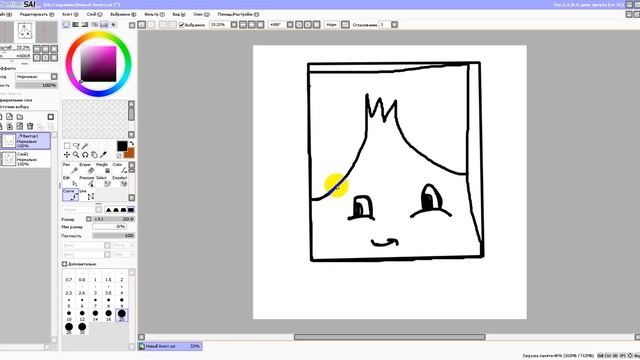
Task: Adjust the Плотность density slider
Action: [x=114, y=236]
